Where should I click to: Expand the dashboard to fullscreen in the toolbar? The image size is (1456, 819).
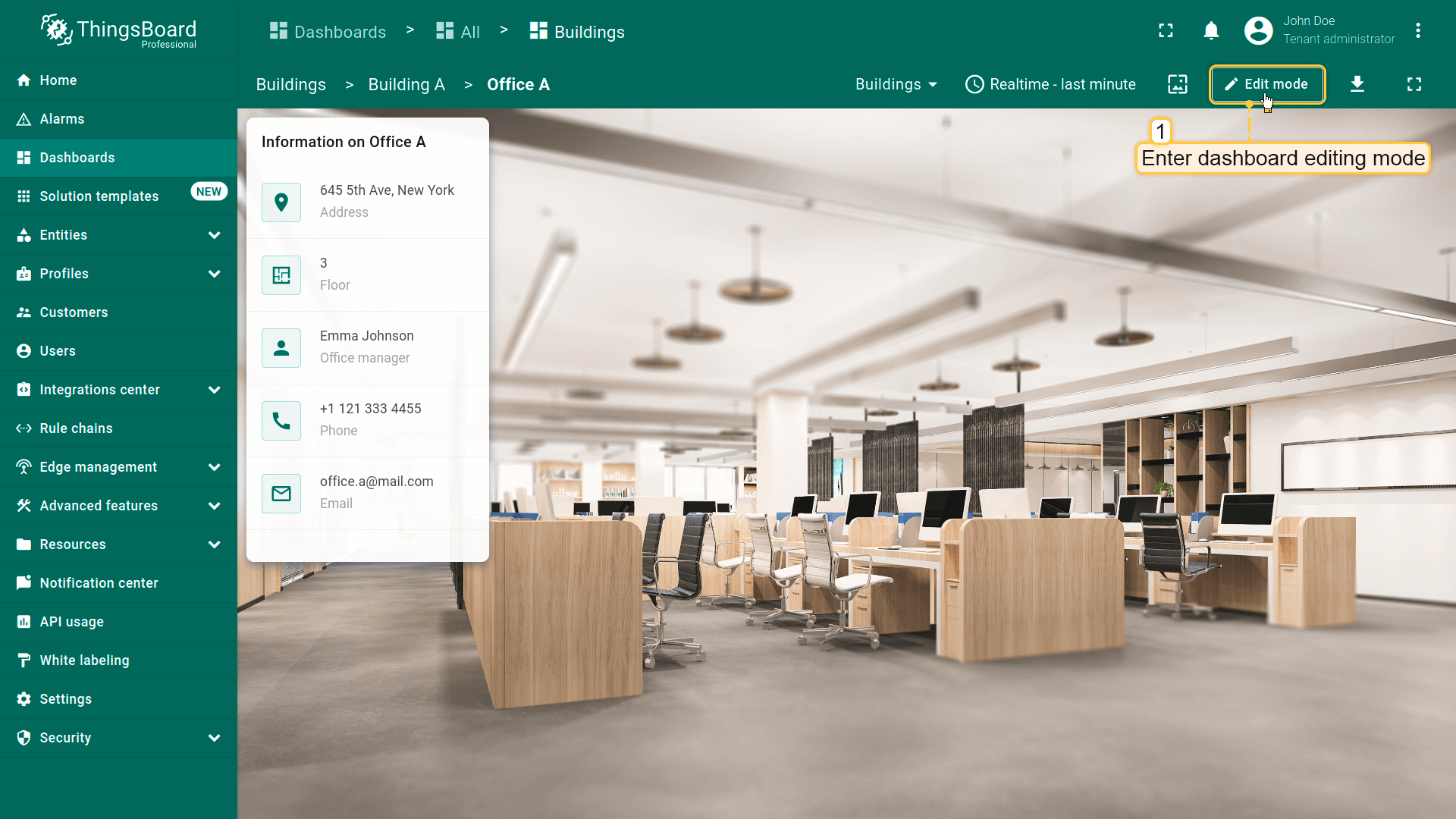tap(1414, 84)
